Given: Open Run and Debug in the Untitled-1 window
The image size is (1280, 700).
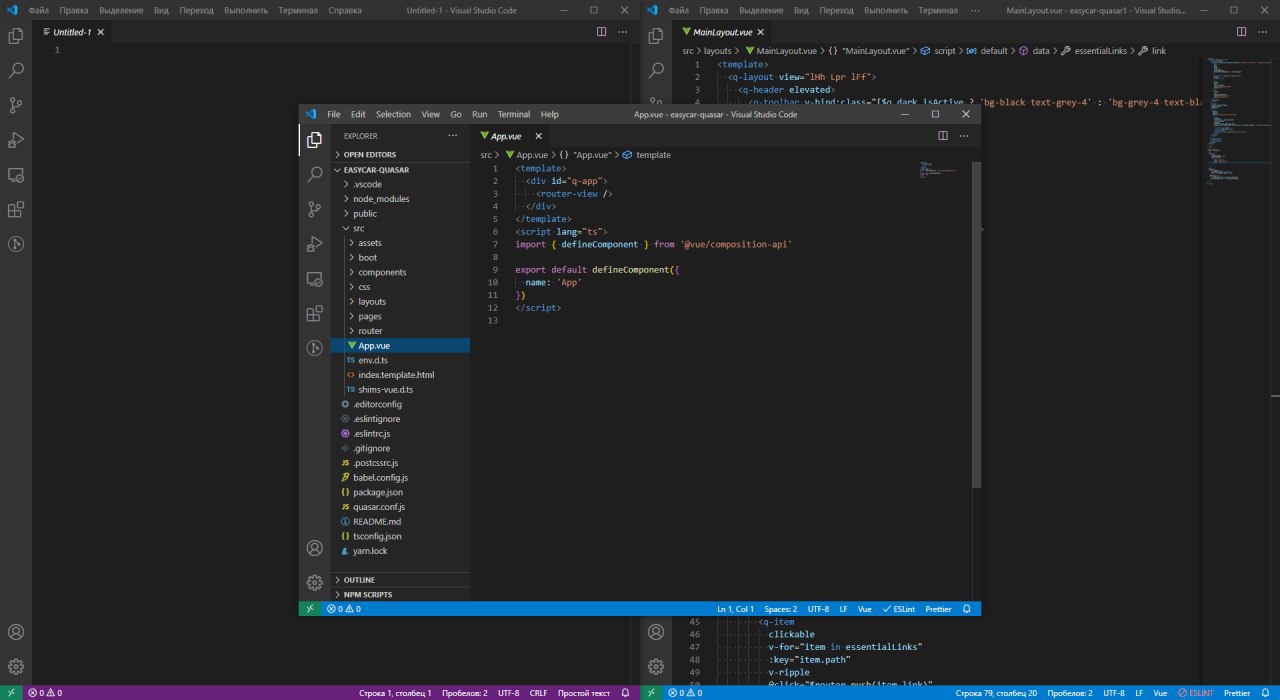Looking at the screenshot, I should (16, 140).
